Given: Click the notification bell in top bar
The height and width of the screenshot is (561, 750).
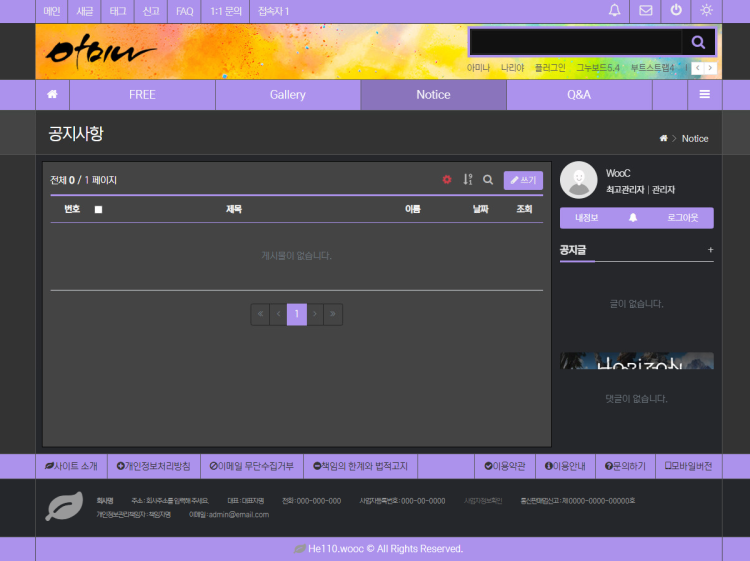Looking at the screenshot, I should [x=614, y=11].
